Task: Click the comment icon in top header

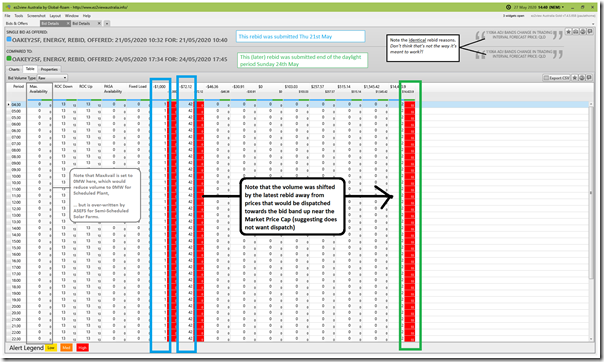Action: tap(589, 32)
